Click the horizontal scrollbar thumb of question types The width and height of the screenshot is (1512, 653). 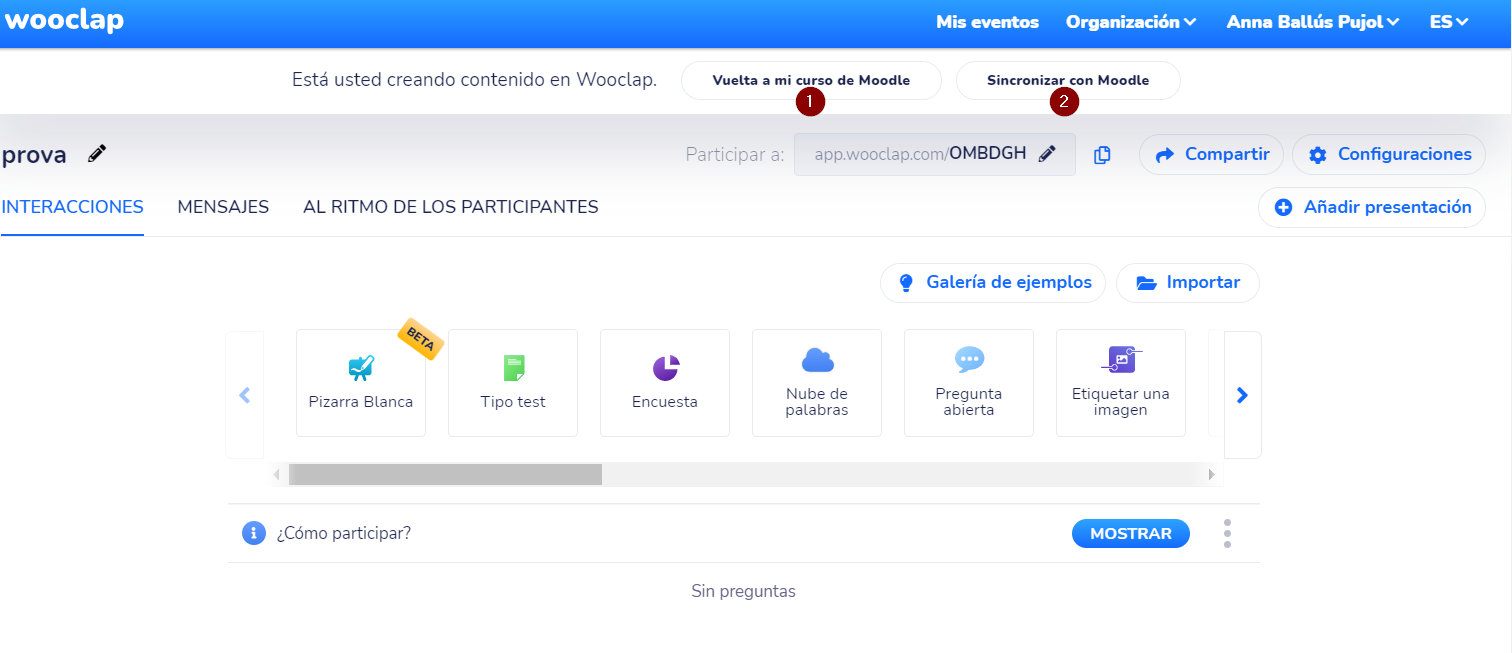(x=445, y=474)
